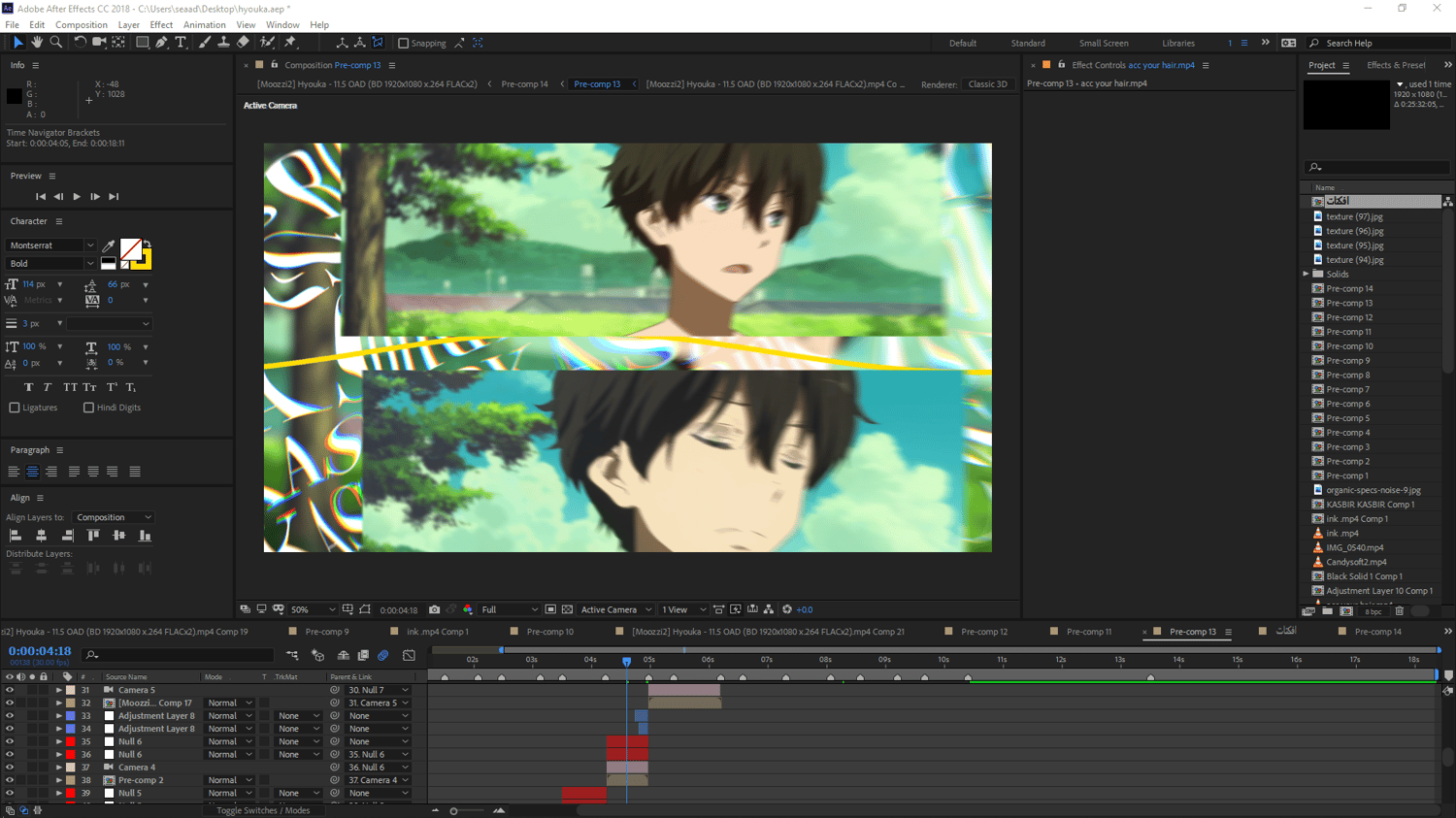Enable the Hindi Digits checkbox
This screenshot has width=1456, height=818.
(x=88, y=408)
